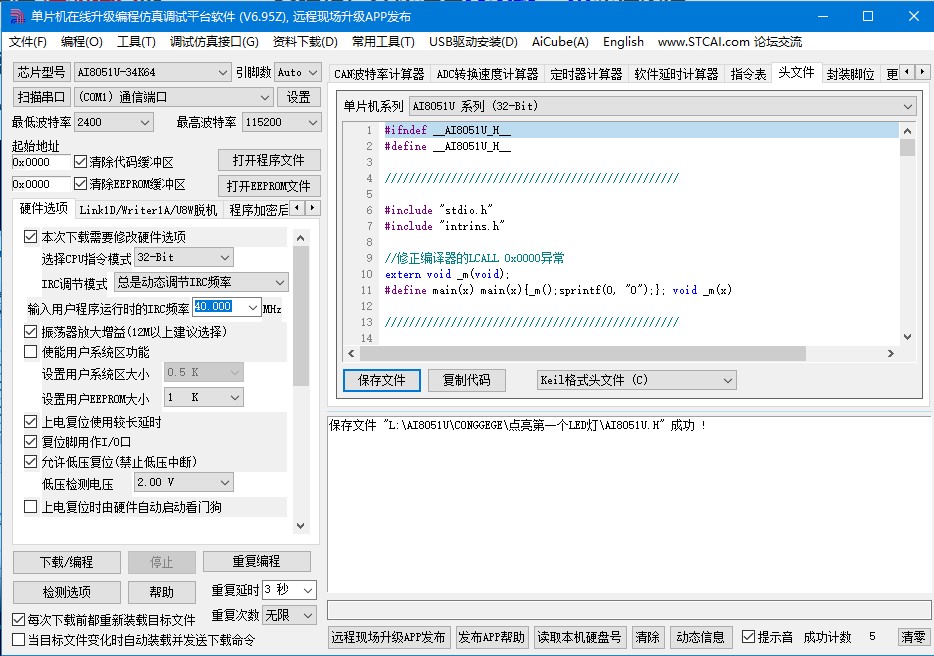934x656 pixels.
Task: Open 最高波特率 115200 dropdown
Action: pos(282,122)
